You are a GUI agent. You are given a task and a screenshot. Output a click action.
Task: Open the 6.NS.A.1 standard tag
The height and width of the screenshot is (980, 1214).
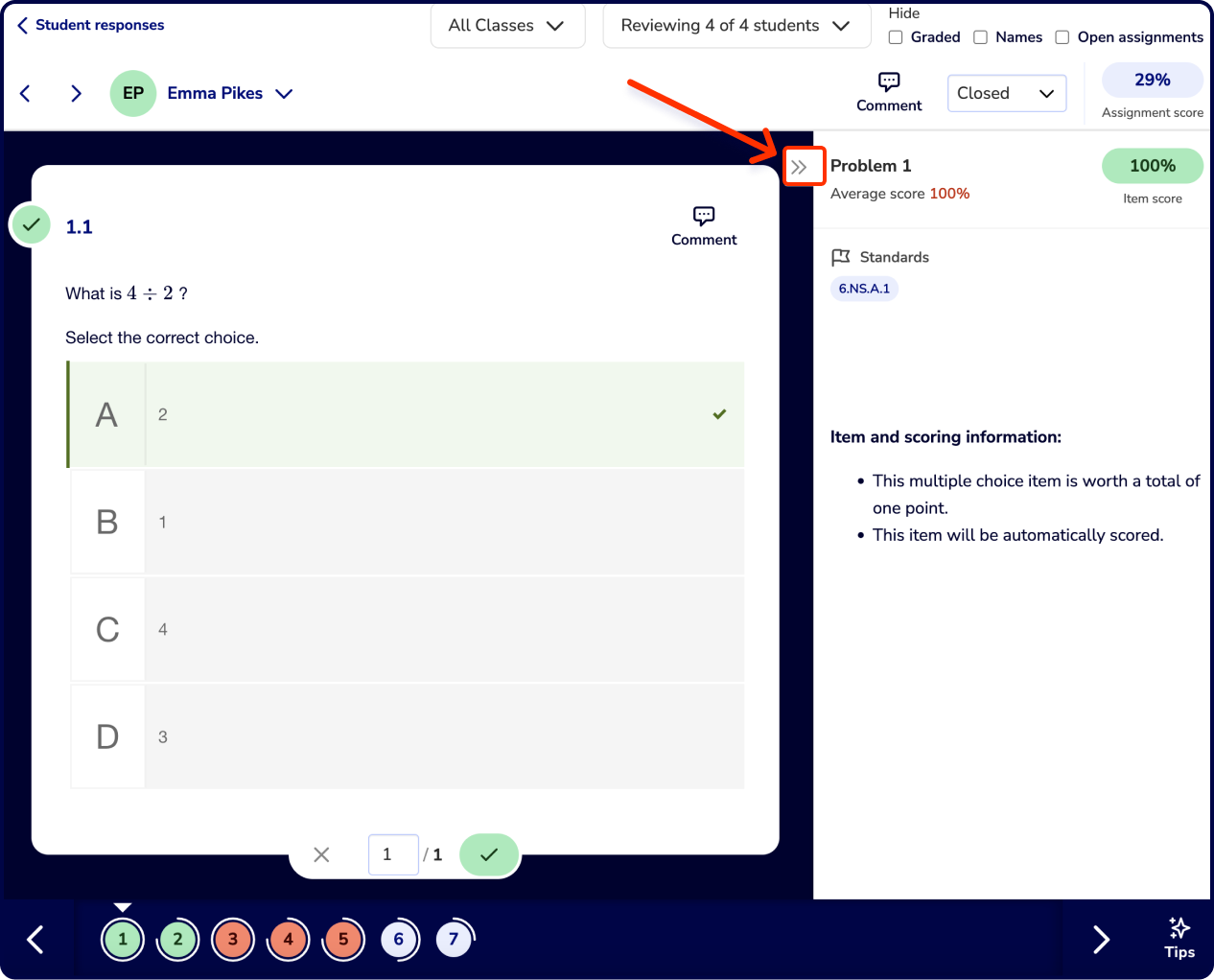tap(864, 289)
